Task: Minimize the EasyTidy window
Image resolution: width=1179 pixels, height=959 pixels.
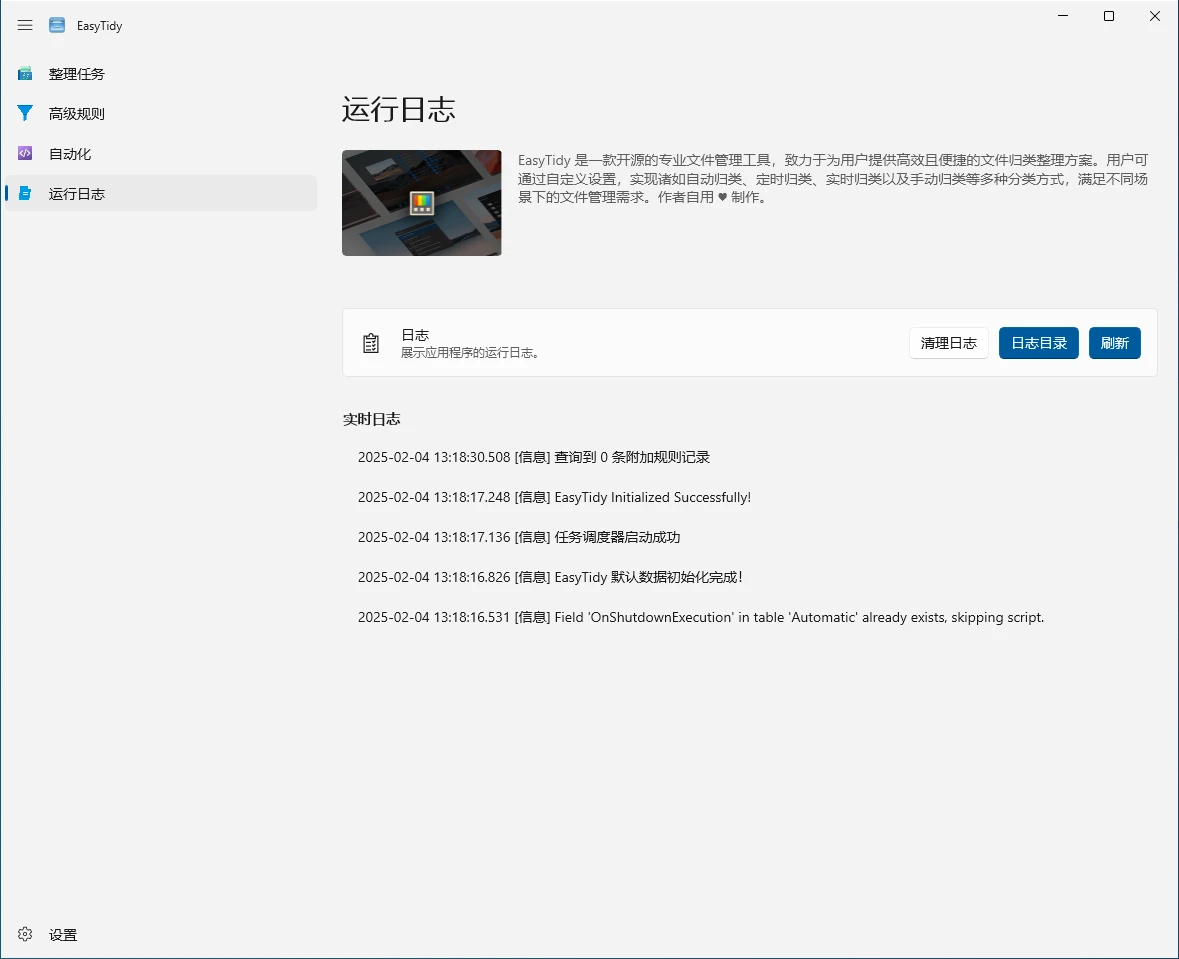Action: (x=1062, y=16)
